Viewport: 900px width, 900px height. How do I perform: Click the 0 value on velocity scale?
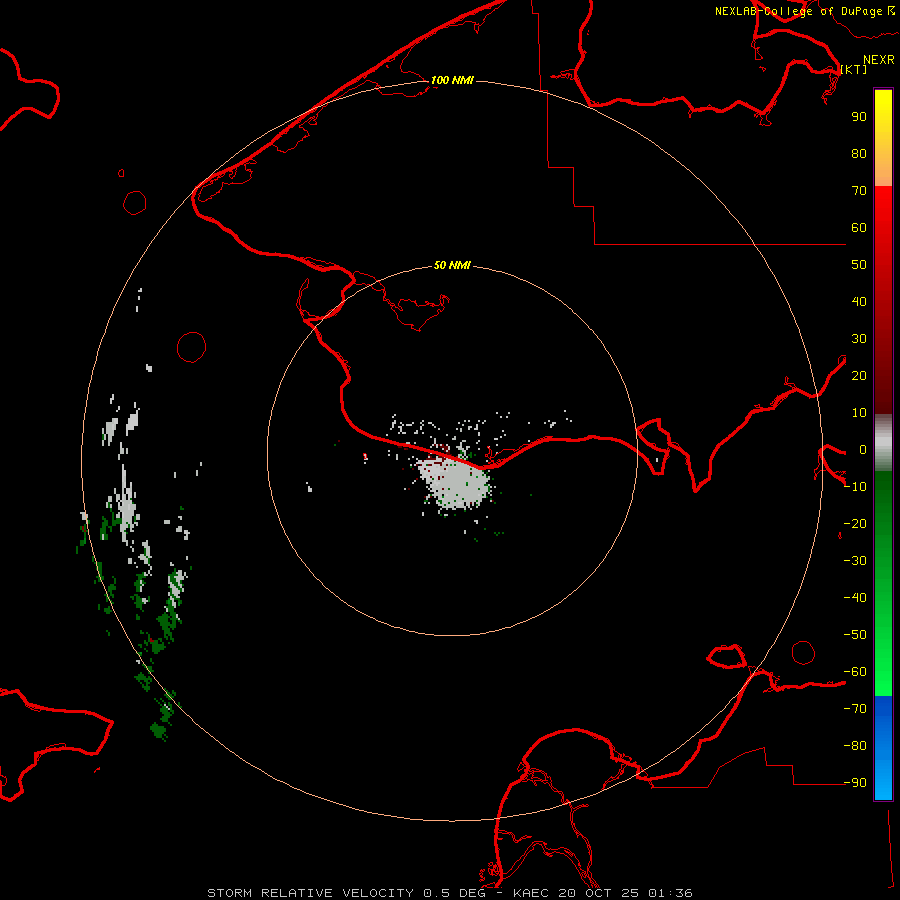click(x=863, y=450)
